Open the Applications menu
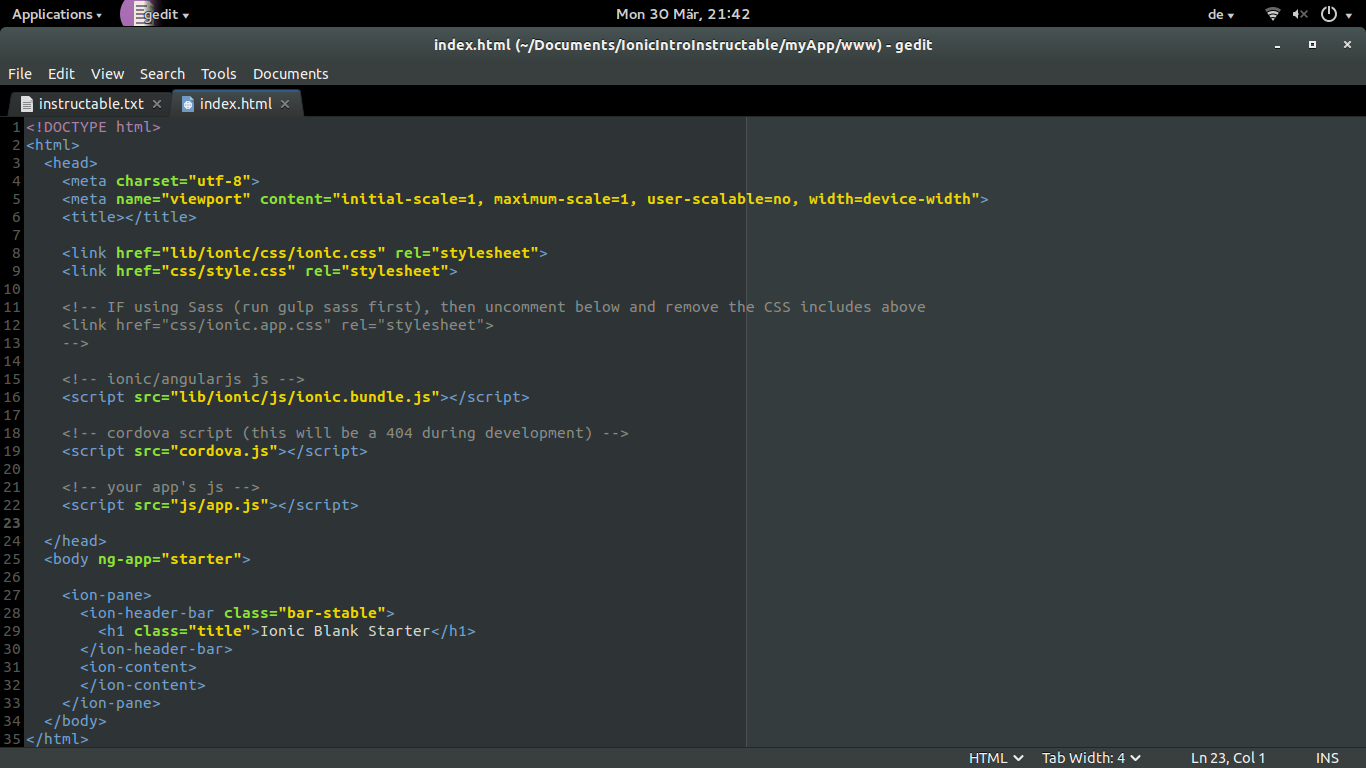1366x768 pixels. tap(57, 14)
